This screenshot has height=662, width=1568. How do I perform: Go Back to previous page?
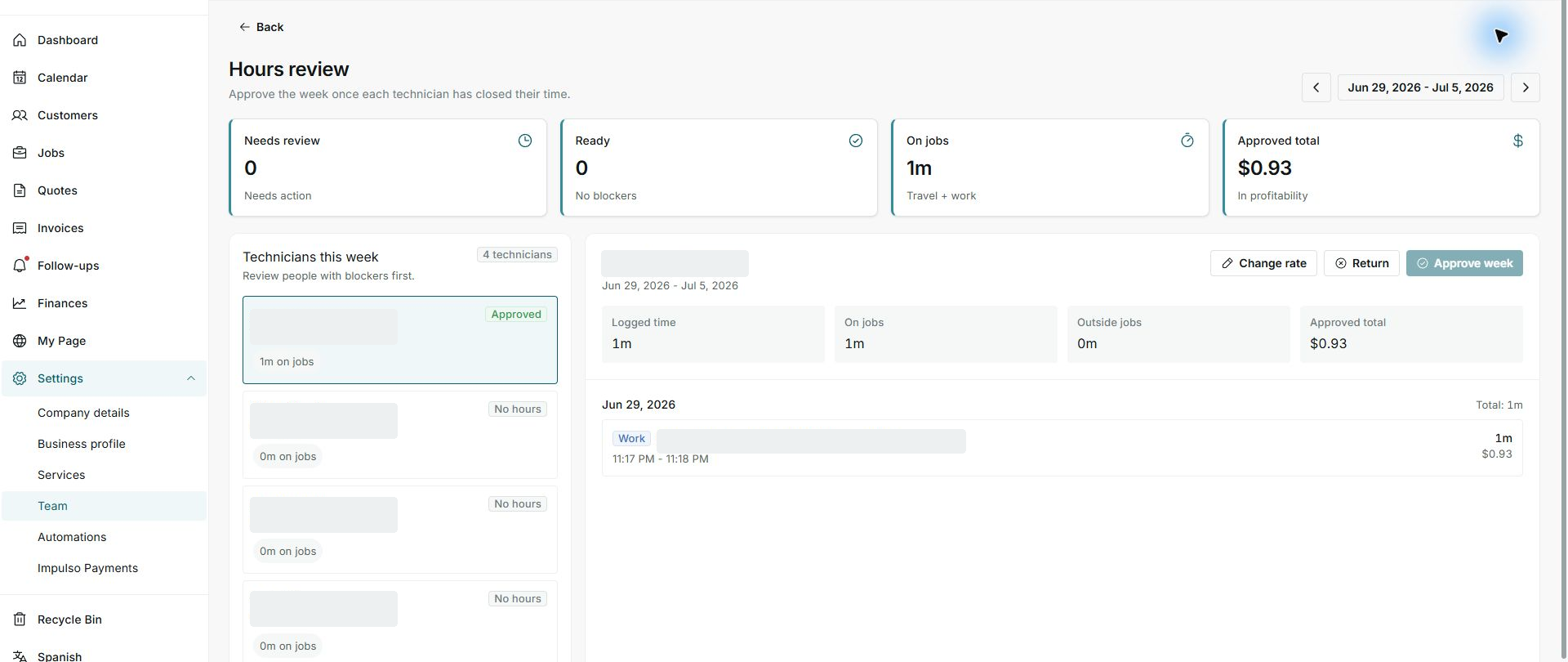coord(261,27)
